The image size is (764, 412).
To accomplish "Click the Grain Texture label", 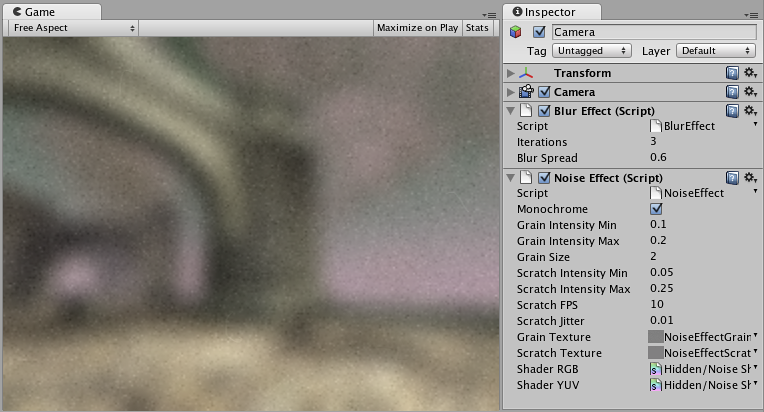I will coord(554,337).
